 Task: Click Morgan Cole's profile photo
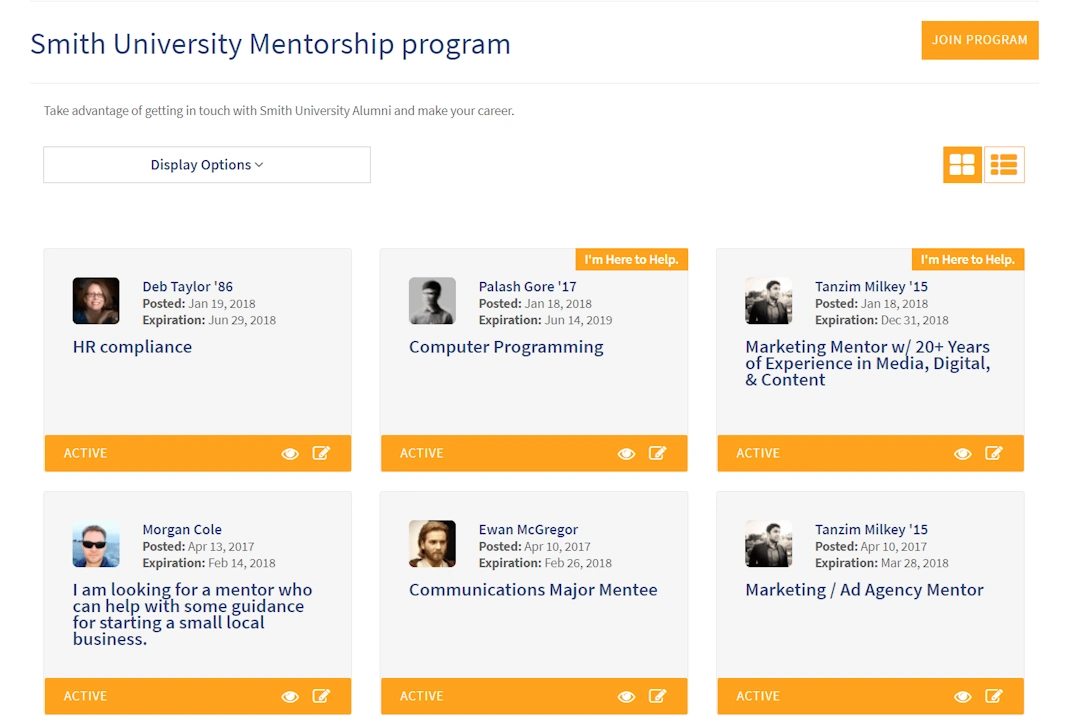(x=96, y=544)
